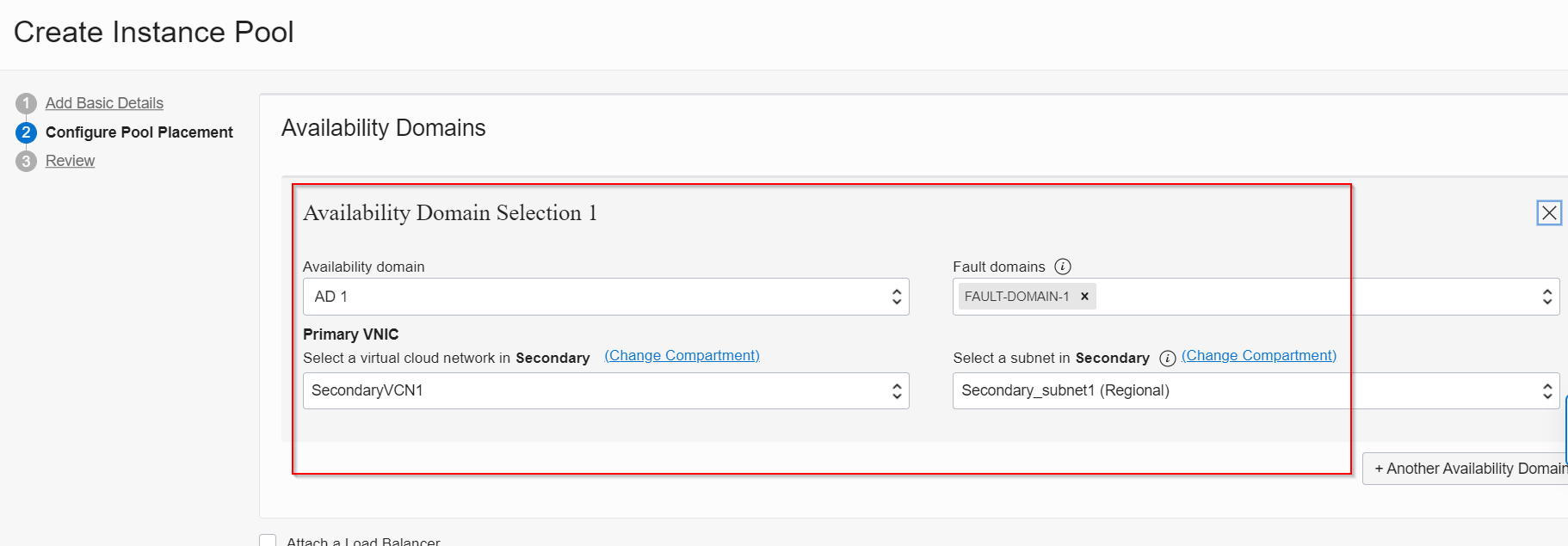Image resolution: width=1568 pixels, height=546 pixels.
Task: Click the Fault domains info icon
Action: pos(1063,267)
